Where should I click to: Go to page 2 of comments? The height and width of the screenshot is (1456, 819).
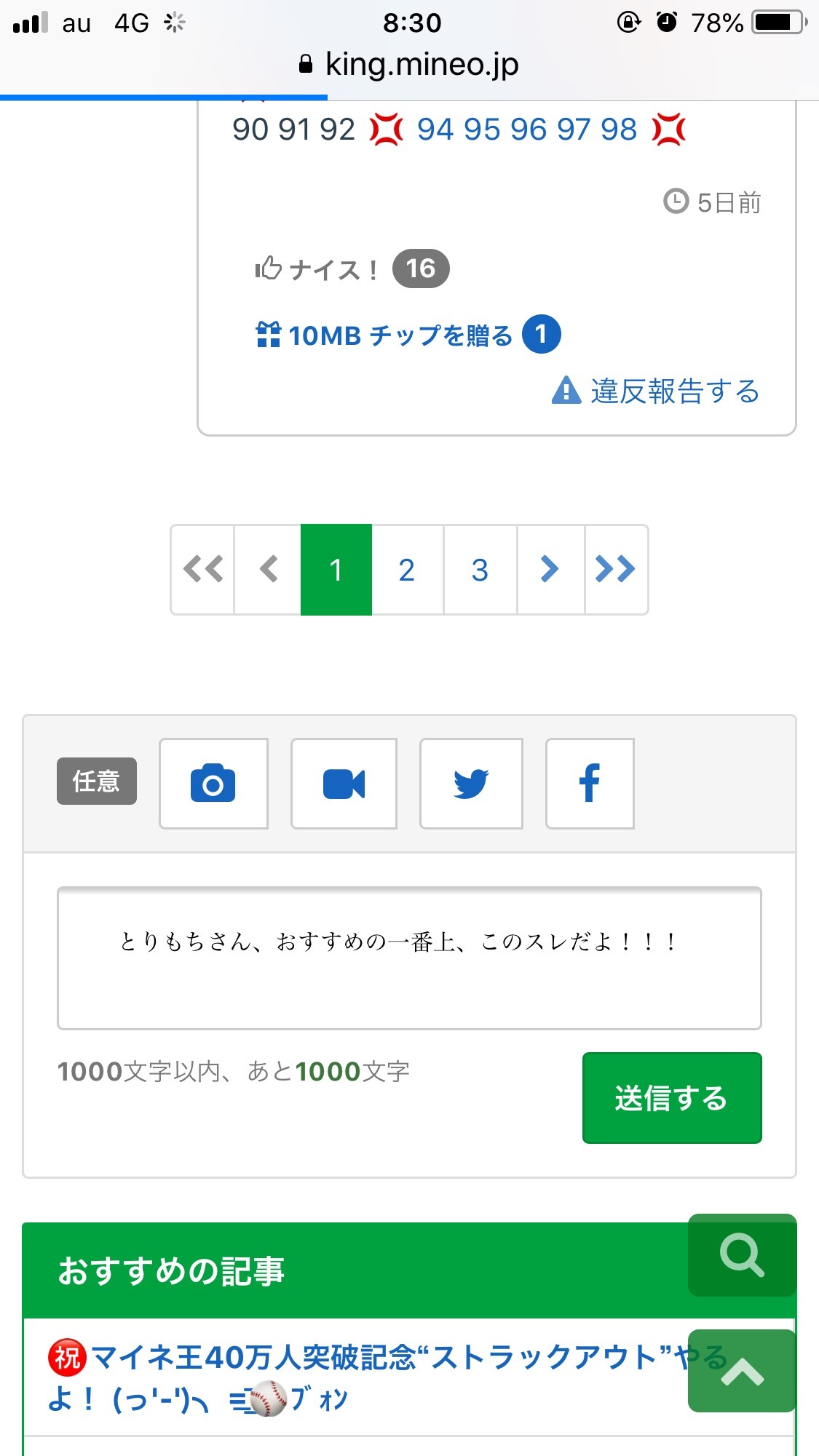[x=407, y=570]
